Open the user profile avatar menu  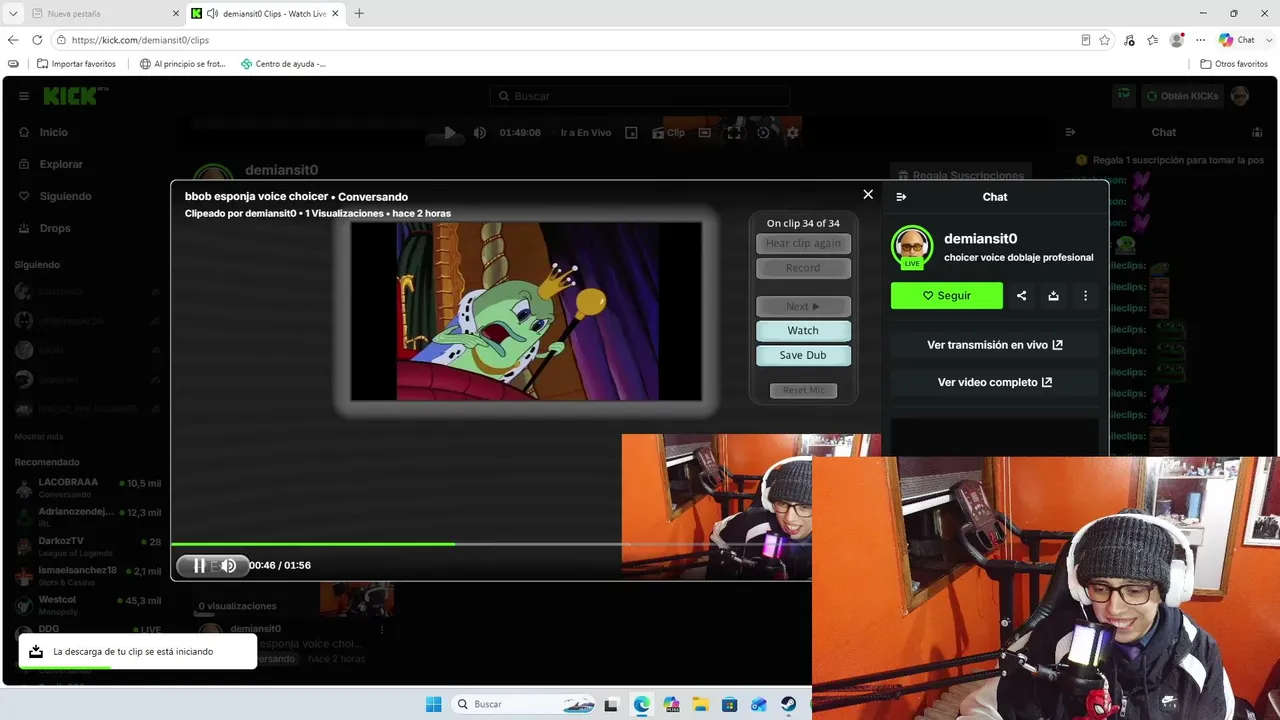[x=1240, y=96]
